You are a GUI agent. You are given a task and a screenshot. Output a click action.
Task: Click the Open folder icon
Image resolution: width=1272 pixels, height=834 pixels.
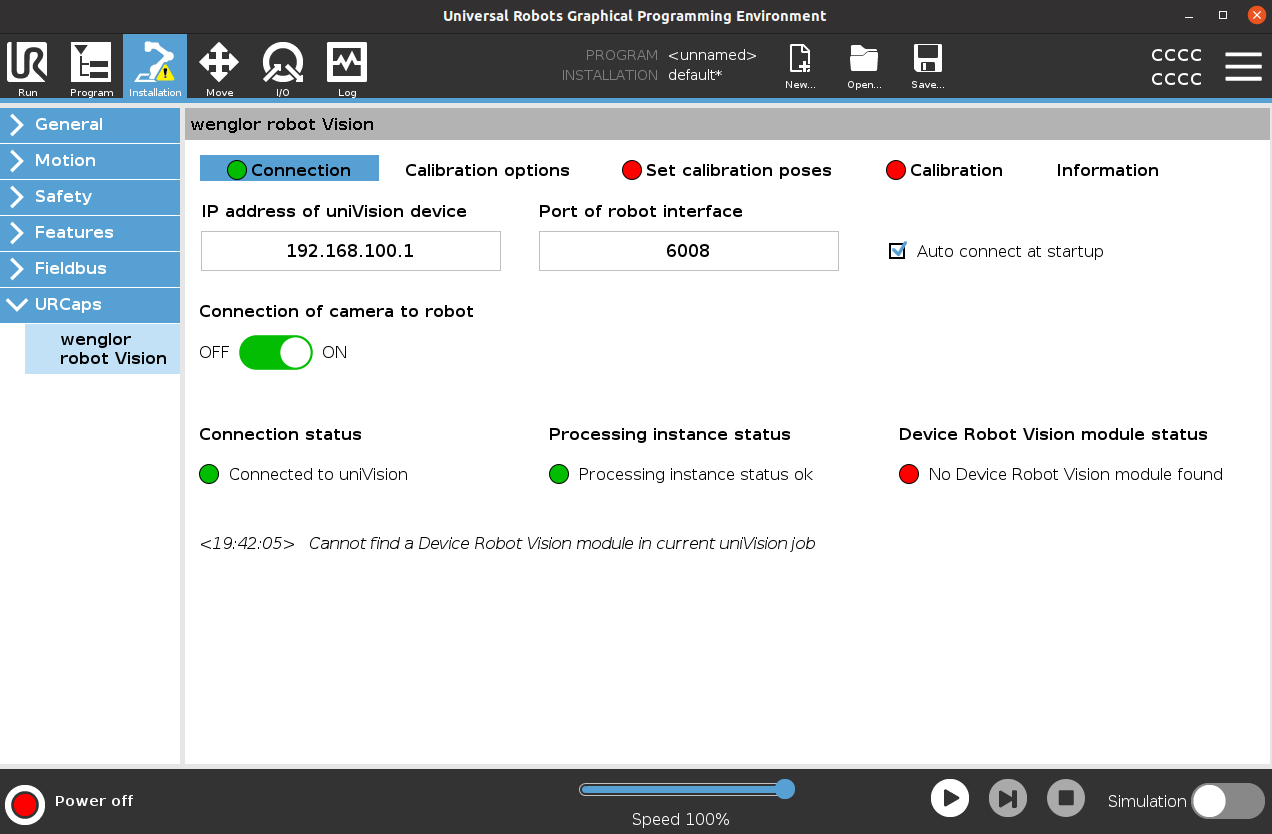864,66
